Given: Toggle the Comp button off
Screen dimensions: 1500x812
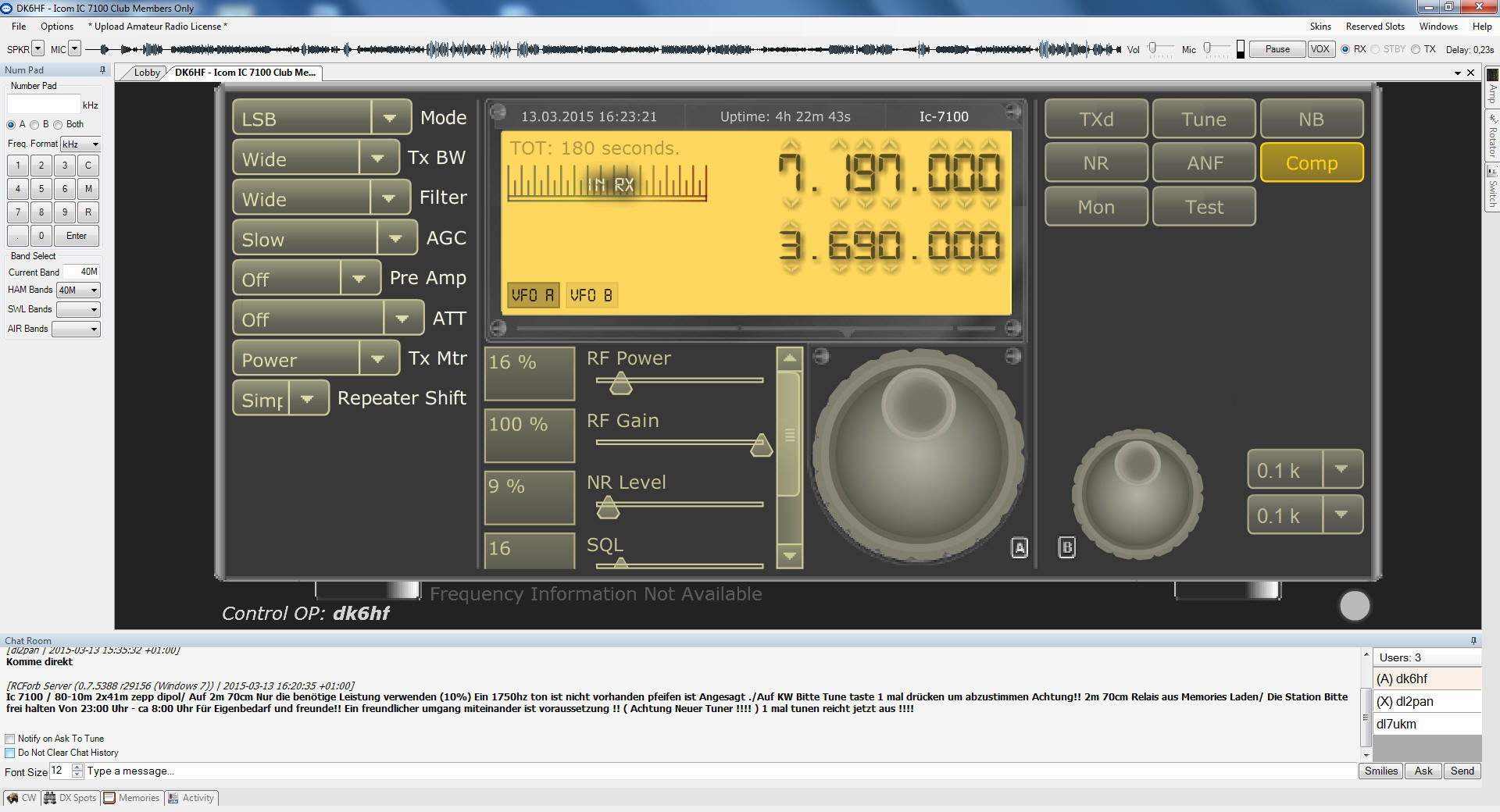Looking at the screenshot, I should click(1312, 162).
